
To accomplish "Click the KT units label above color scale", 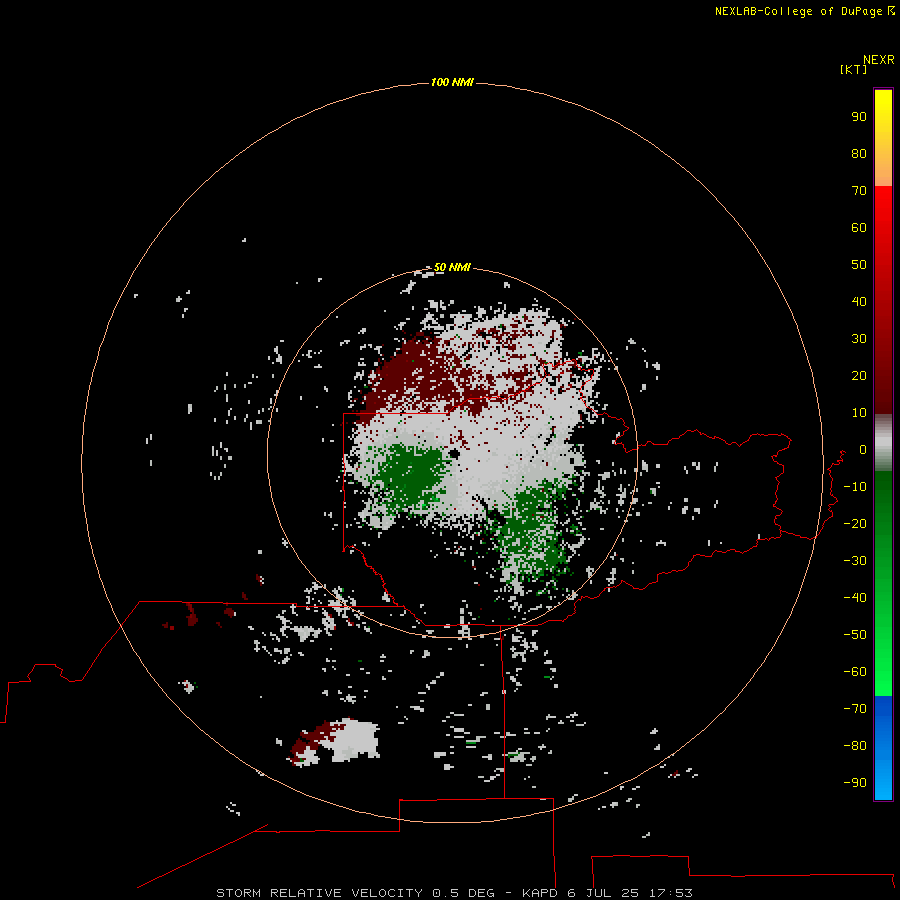I will [x=854, y=69].
